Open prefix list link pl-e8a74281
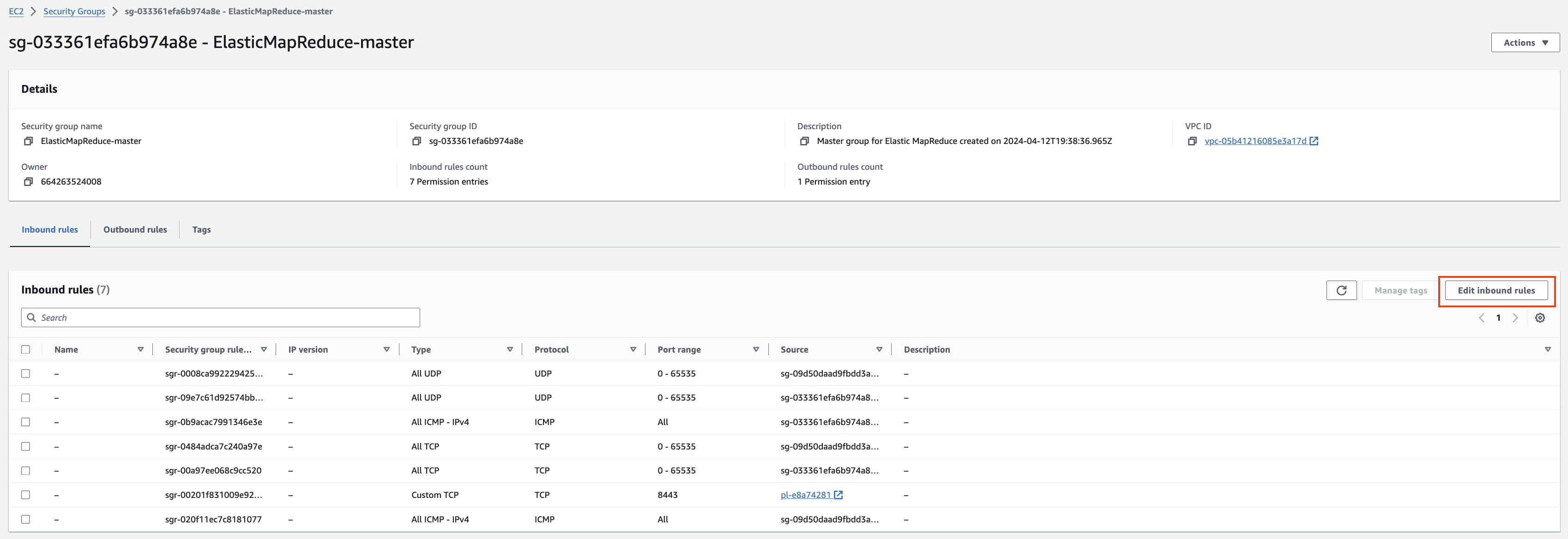Image resolution: width=1568 pixels, height=539 pixels. pos(805,495)
